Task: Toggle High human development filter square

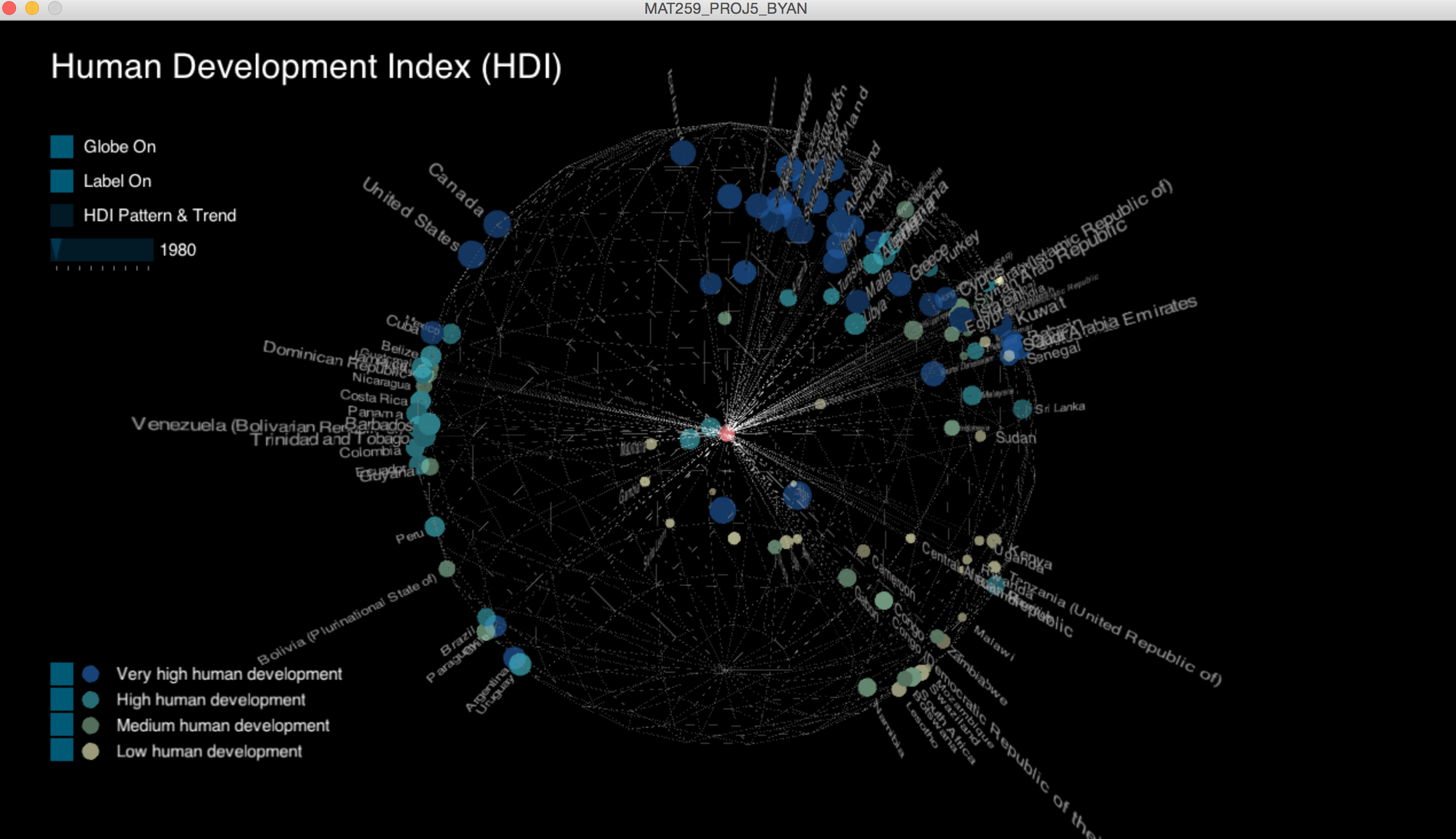Action: (62, 700)
